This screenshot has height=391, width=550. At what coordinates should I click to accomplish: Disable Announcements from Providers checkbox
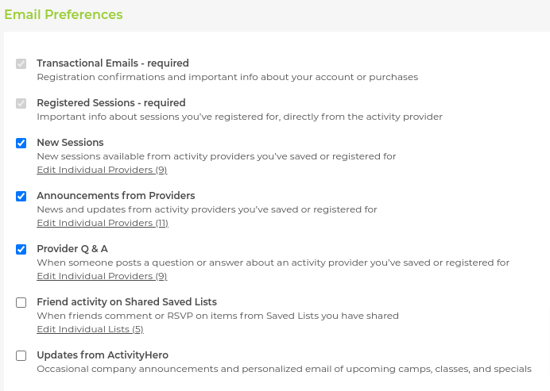point(21,196)
